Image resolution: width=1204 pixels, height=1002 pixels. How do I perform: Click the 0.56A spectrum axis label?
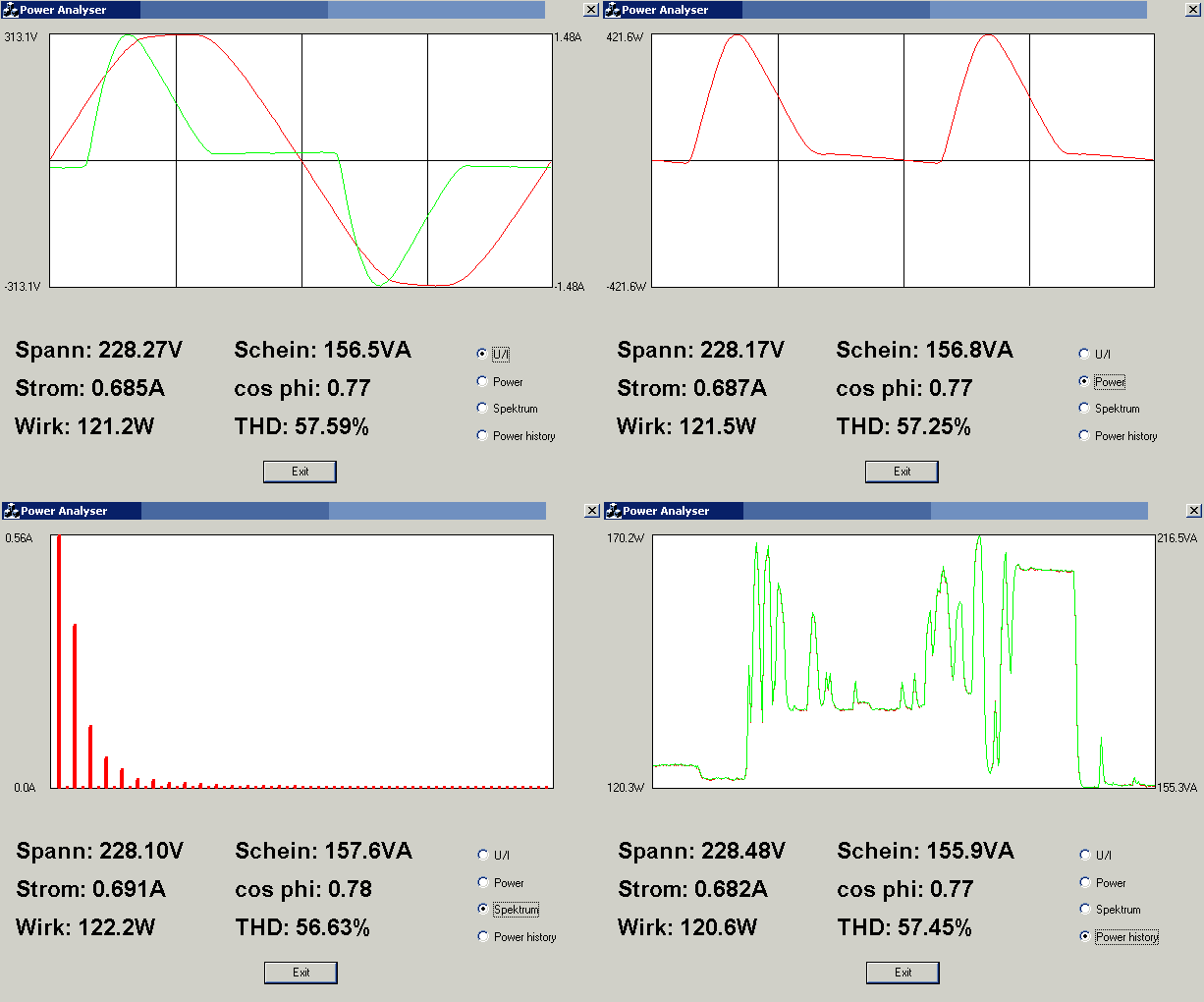(x=19, y=538)
